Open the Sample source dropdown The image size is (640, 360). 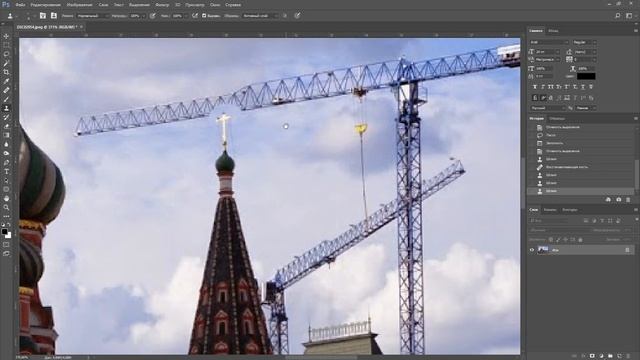pyautogui.click(x=260, y=16)
